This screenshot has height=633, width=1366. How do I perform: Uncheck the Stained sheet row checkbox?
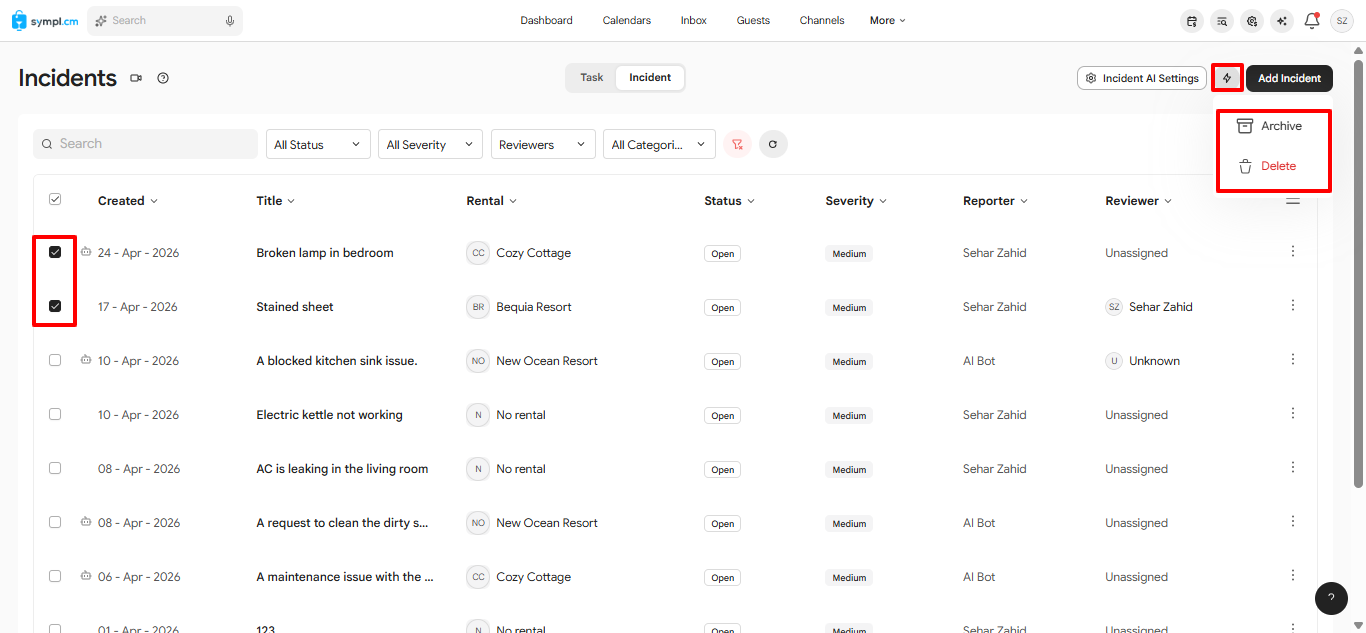click(55, 306)
